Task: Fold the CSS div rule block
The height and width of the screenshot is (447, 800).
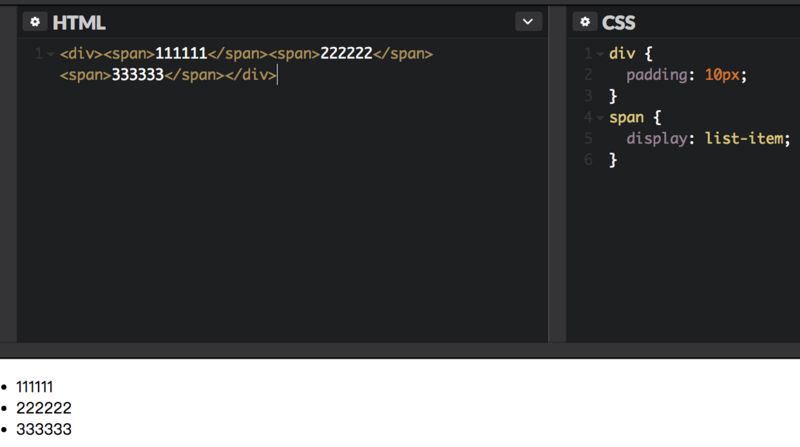Action: click(599, 54)
